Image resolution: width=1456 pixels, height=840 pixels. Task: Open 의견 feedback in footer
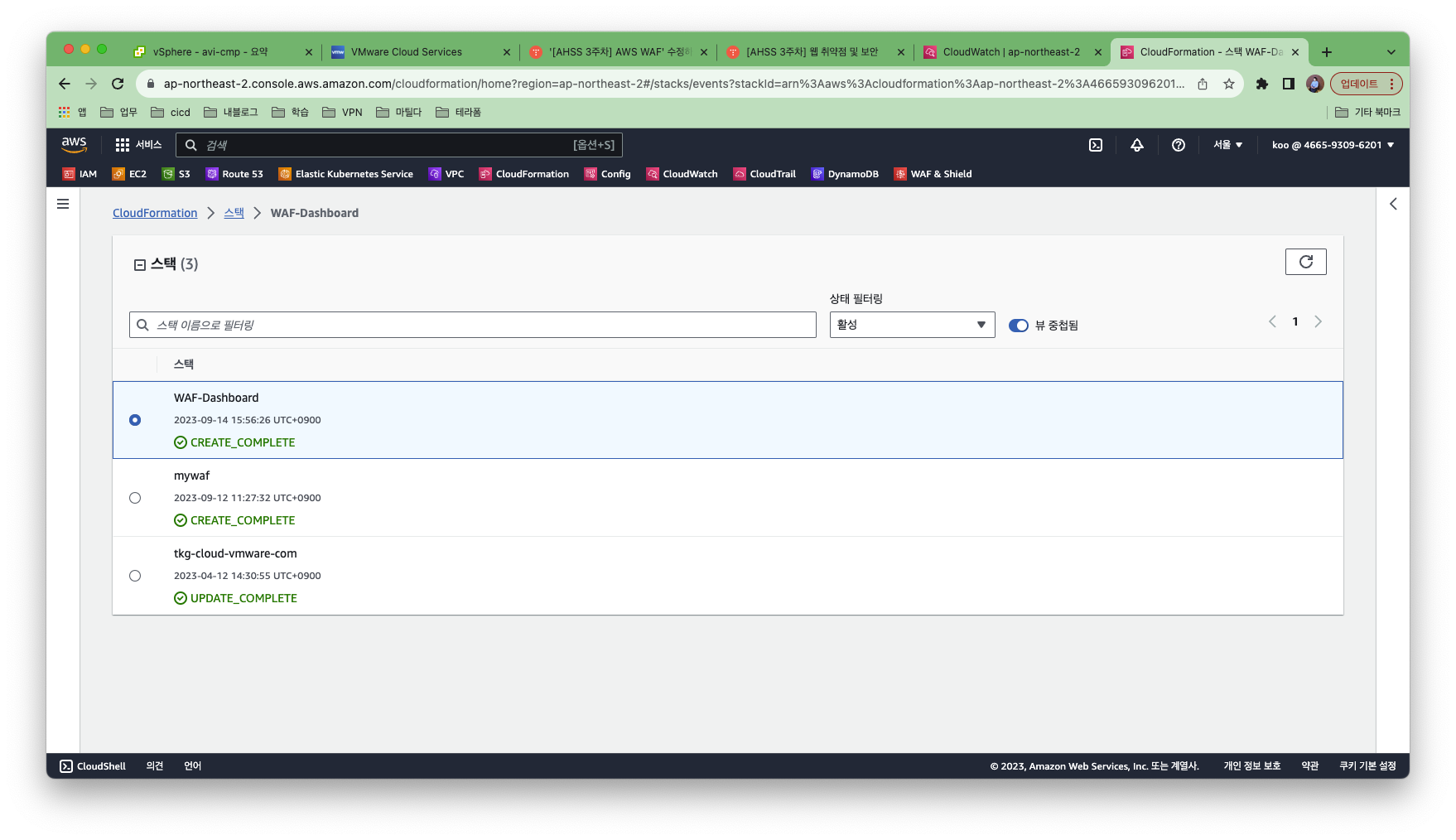click(x=155, y=766)
